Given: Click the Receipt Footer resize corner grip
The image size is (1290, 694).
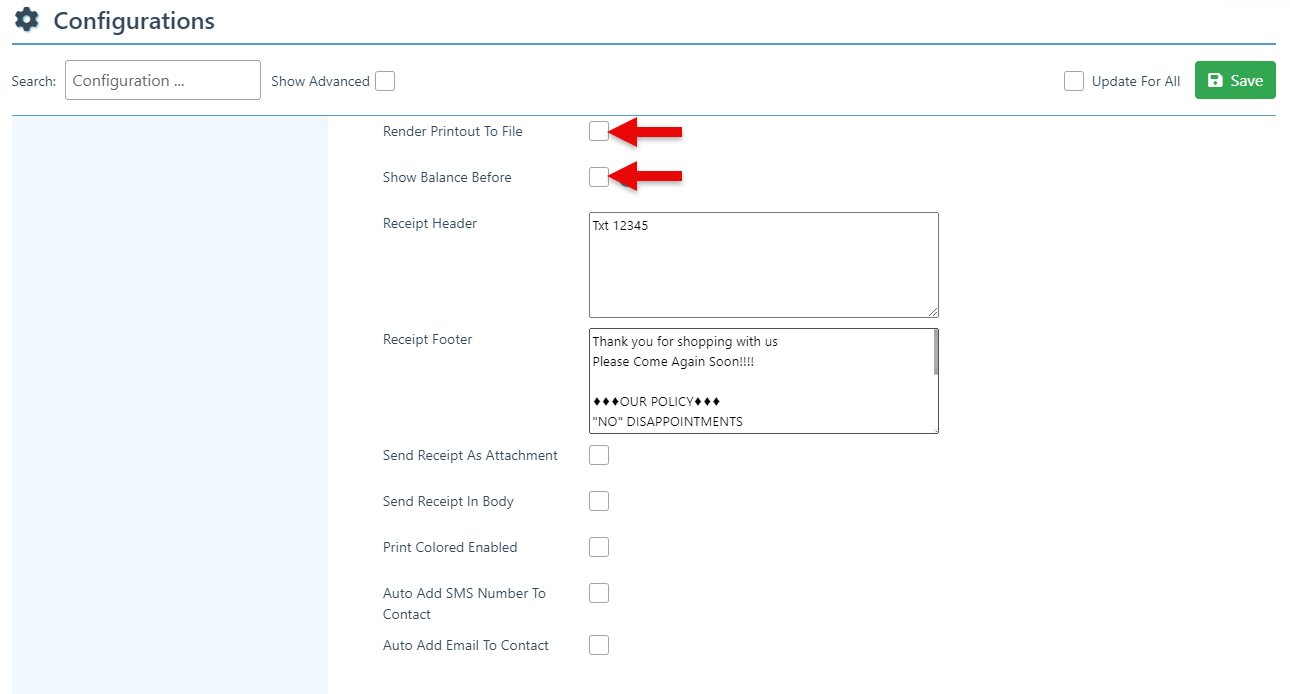Looking at the screenshot, I should pyautogui.click(x=934, y=429).
